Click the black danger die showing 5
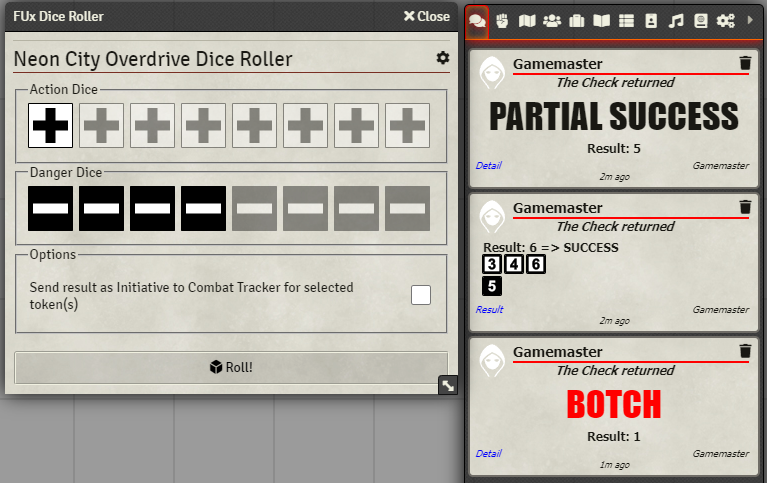This screenshot has height=483, width=767. coord(492,286)
